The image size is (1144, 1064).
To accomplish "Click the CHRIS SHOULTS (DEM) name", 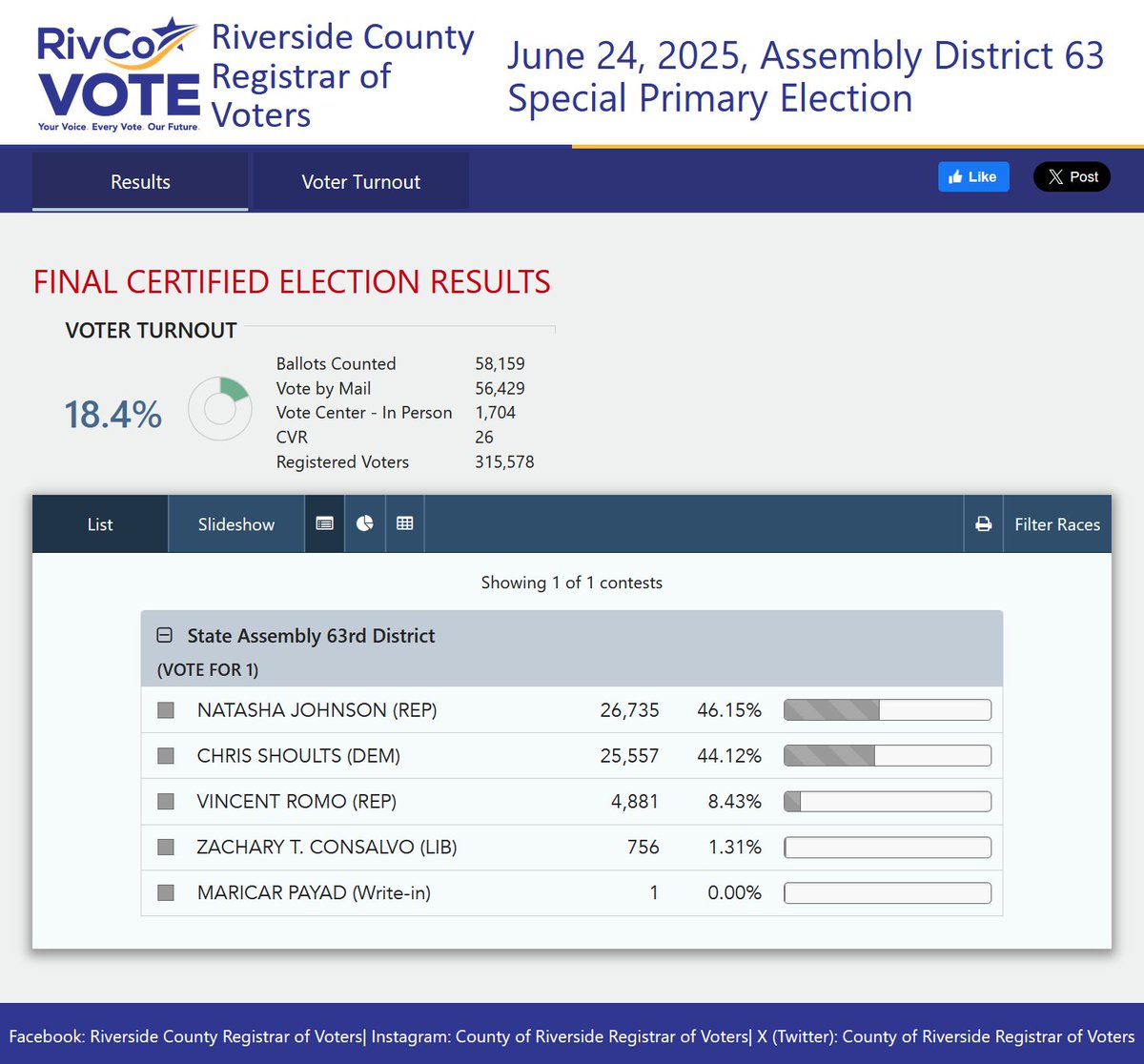I will [298, 756].
